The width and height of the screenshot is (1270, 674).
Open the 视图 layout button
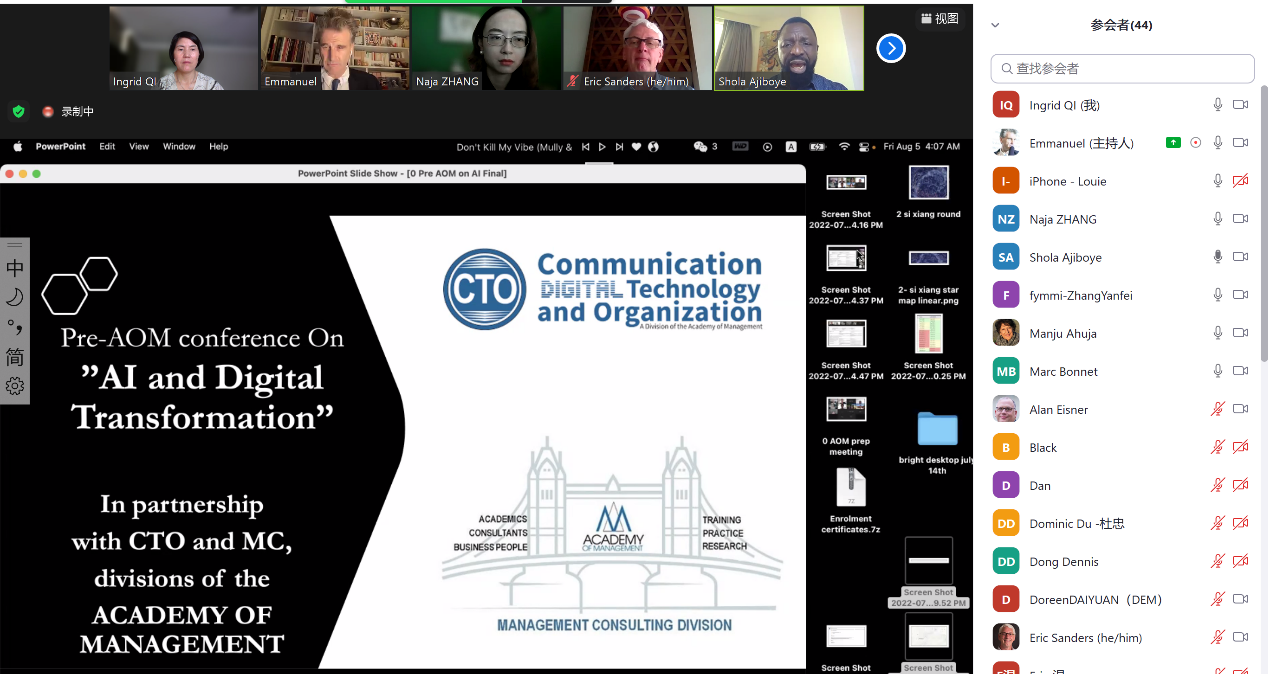tap(939, 19)
